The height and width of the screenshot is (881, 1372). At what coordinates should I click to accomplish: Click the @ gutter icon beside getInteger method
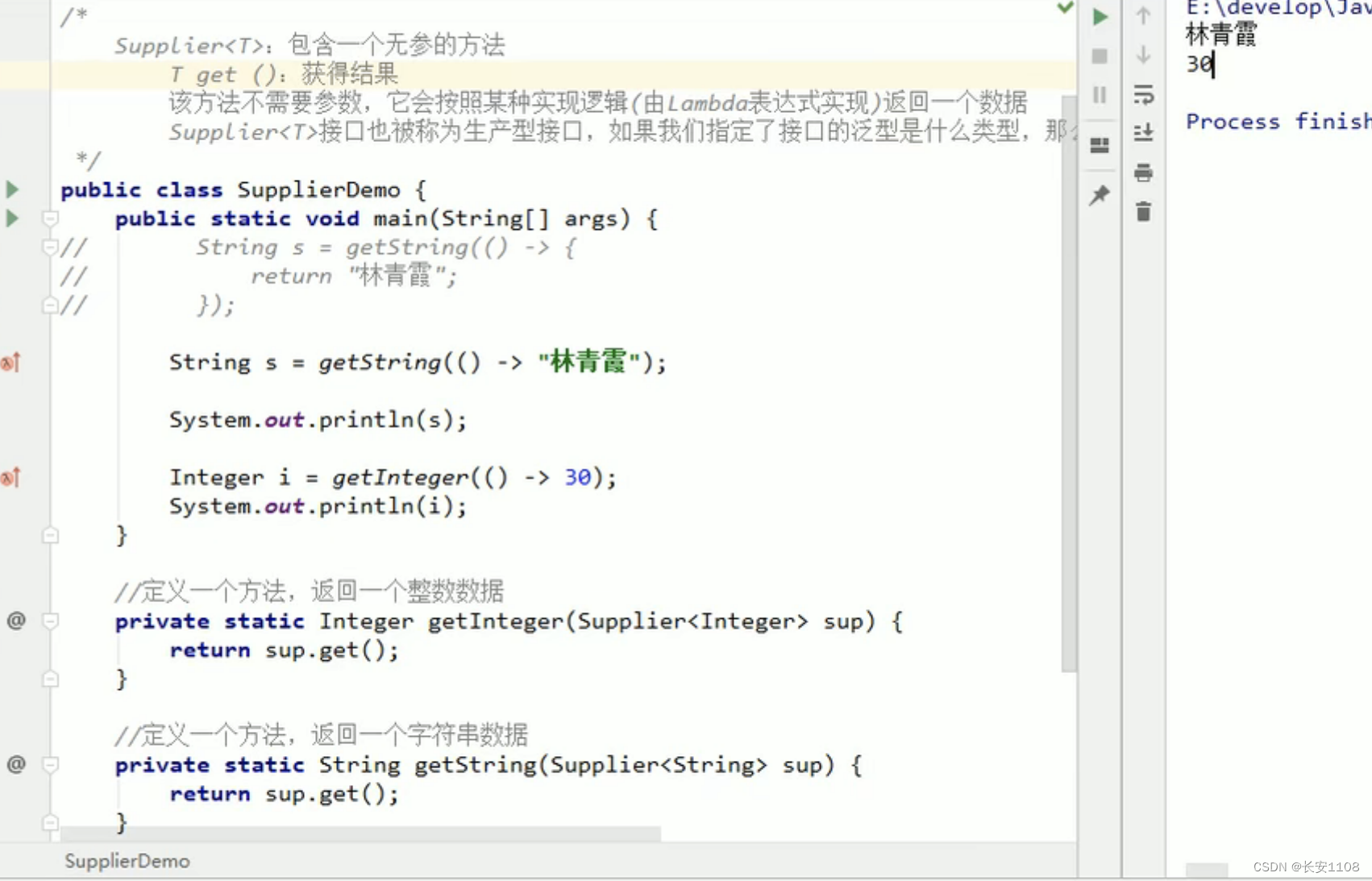[16, 621]
